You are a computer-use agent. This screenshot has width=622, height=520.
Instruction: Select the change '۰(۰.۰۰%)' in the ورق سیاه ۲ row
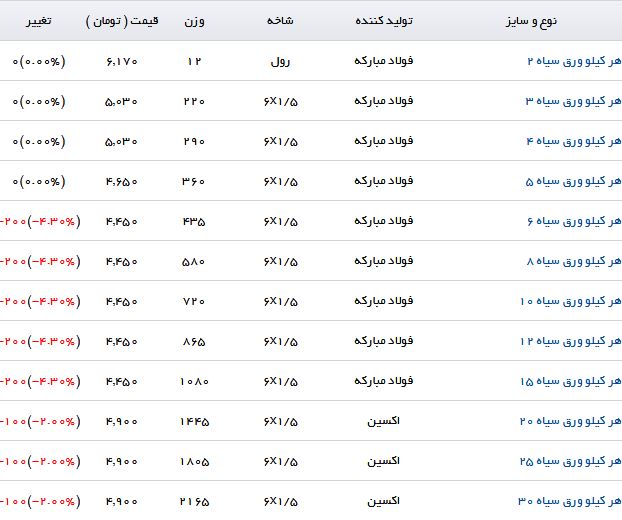pos(39,61)
